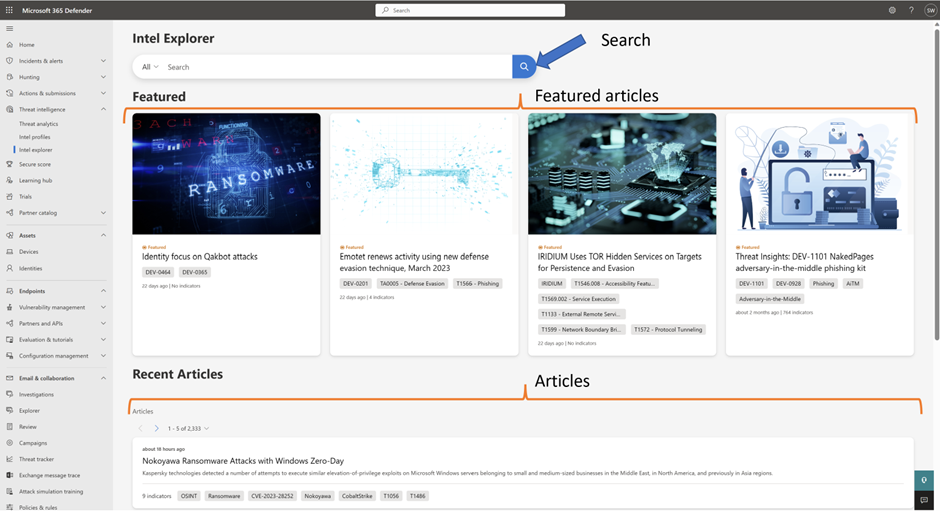Open the All filter dropdown in search
Viewport: 940px width, 511px height.
[150, 67]
